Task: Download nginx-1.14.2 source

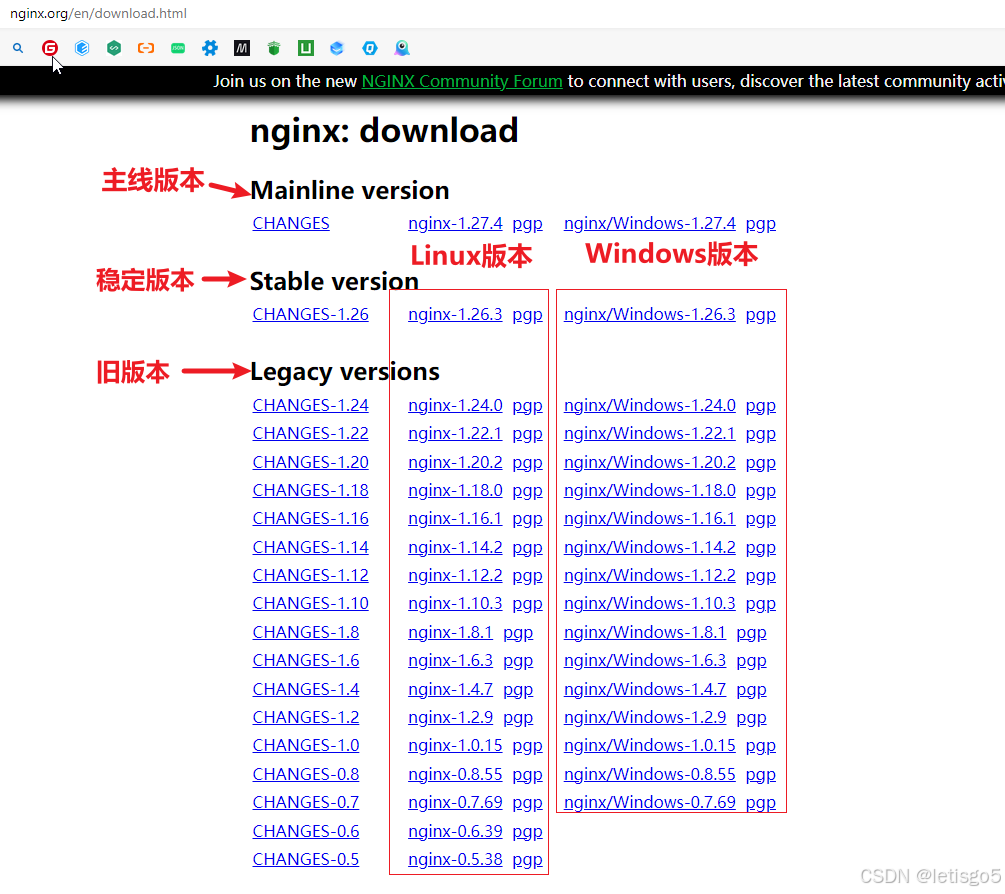Action: 455,548
